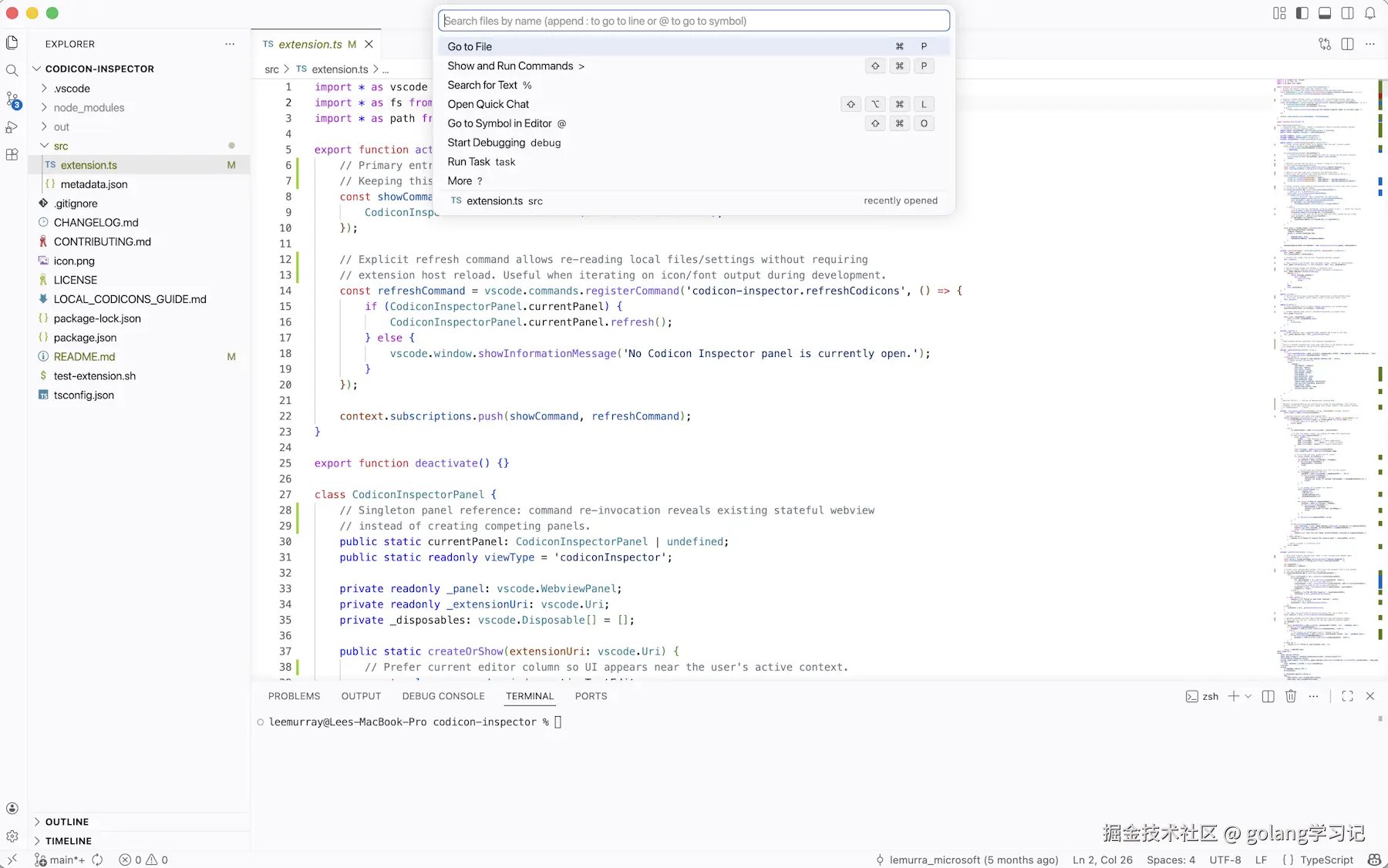Click the Copilot status bar icon
The image size is (1388, 868).
pyautogui.click(x=1374, y=860)
